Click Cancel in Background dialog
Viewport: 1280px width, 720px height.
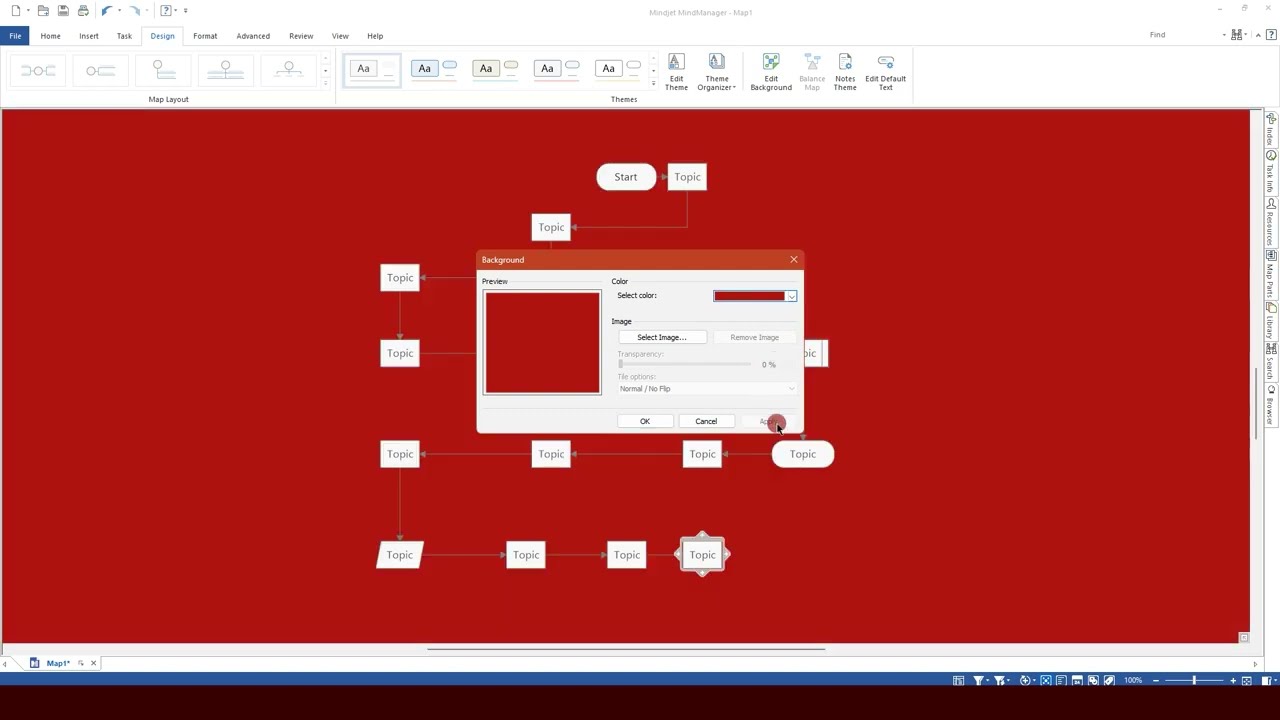tap(706, 421)
